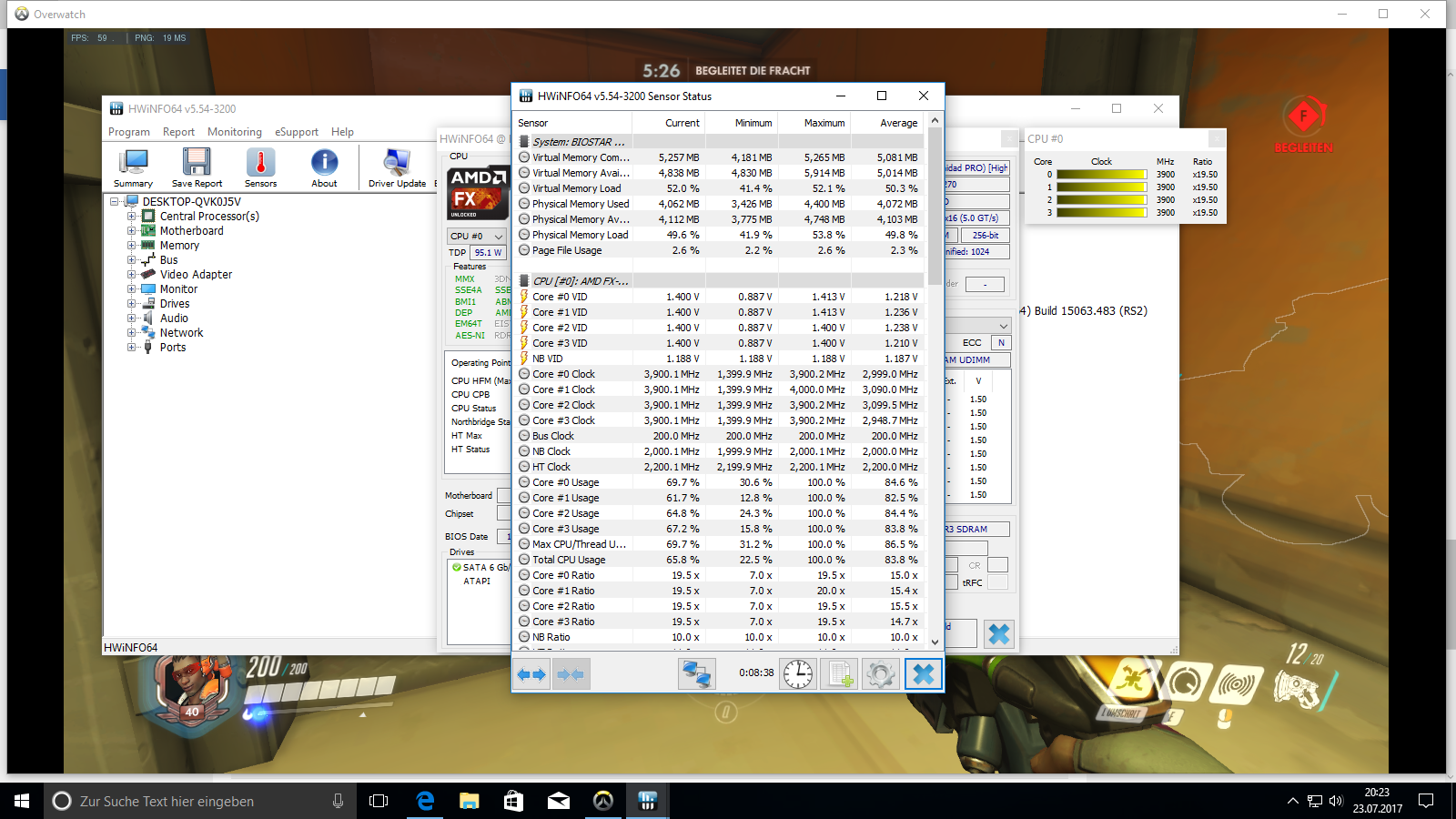Viewport: 1456px width, 819px height.
Task: Open the Summary toolbar button in HWiNFO64
Action: pyautogui.click(x=133, y=168)
